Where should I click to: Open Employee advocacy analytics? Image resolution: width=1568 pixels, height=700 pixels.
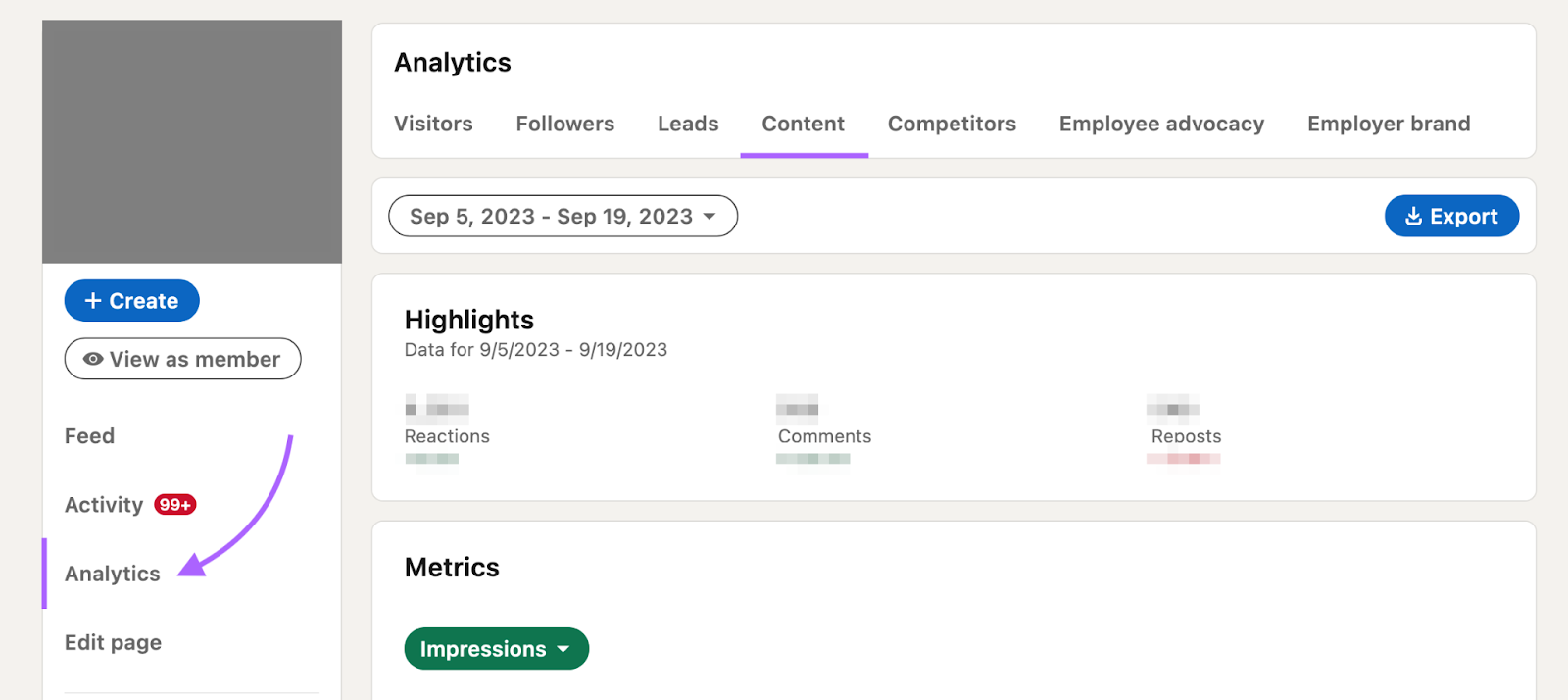[1160, 124]
